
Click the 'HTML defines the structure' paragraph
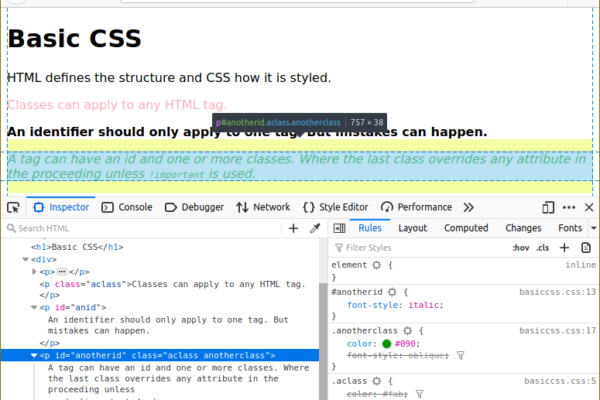pyautogui.click(x=169, y=78)
